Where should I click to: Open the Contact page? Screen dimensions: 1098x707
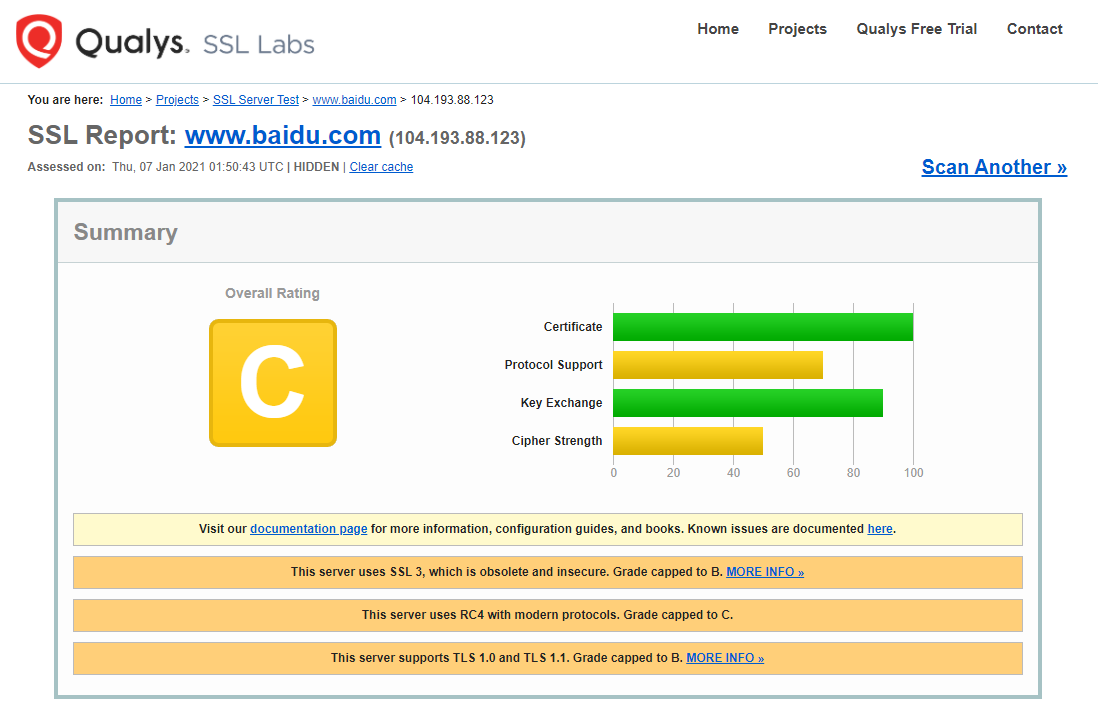coord(1034,29)
